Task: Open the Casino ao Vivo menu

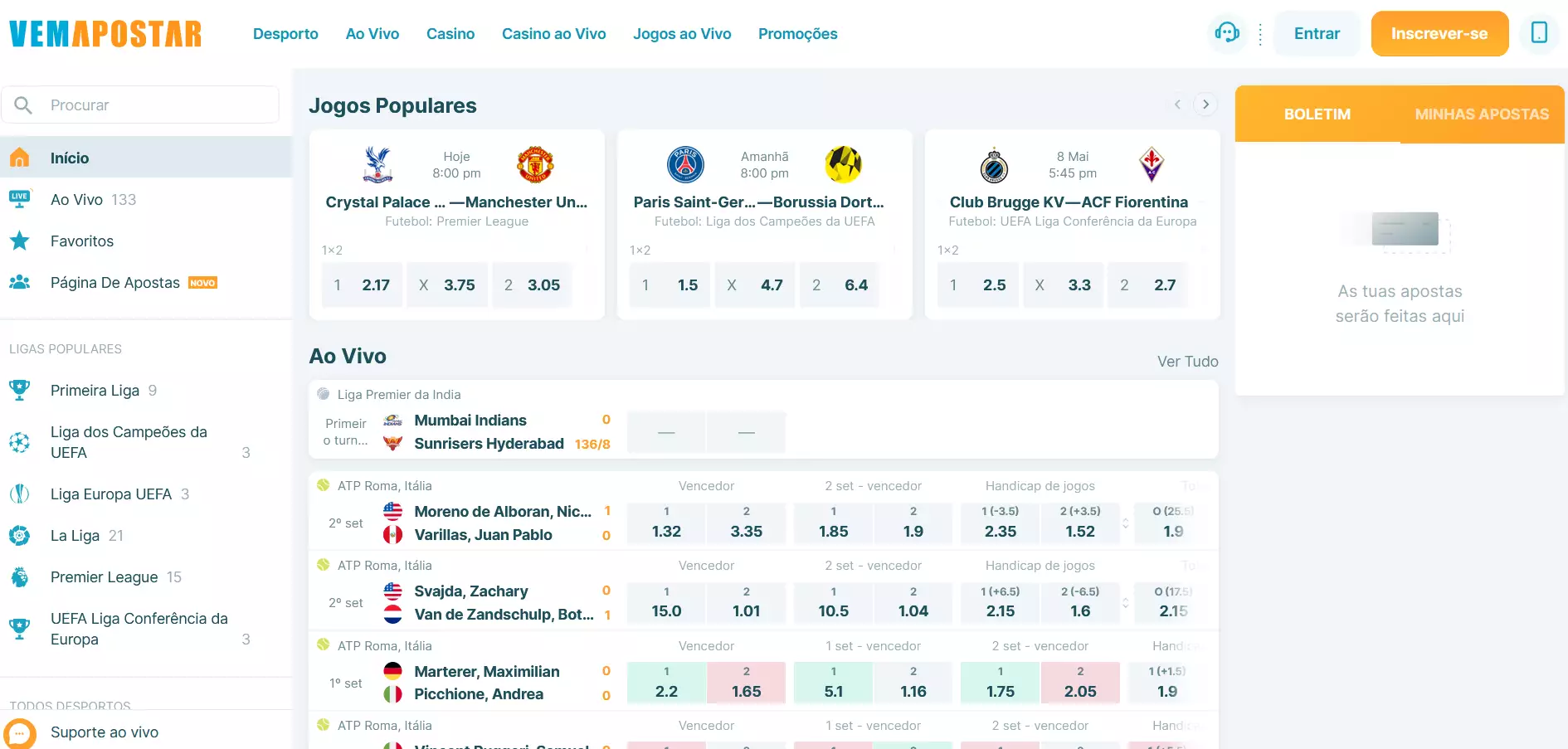Action: tap(553, 34)
